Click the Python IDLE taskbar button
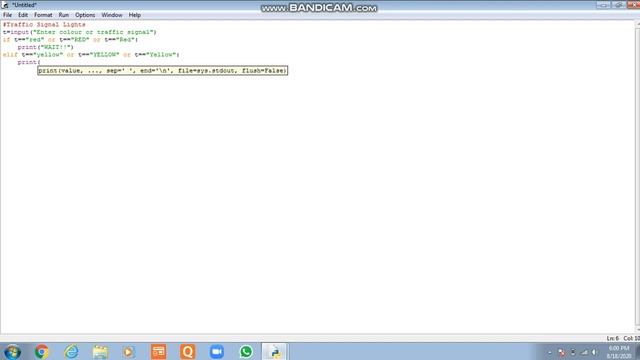The width and height of the screenshot is (640, 360). point(275,352)
